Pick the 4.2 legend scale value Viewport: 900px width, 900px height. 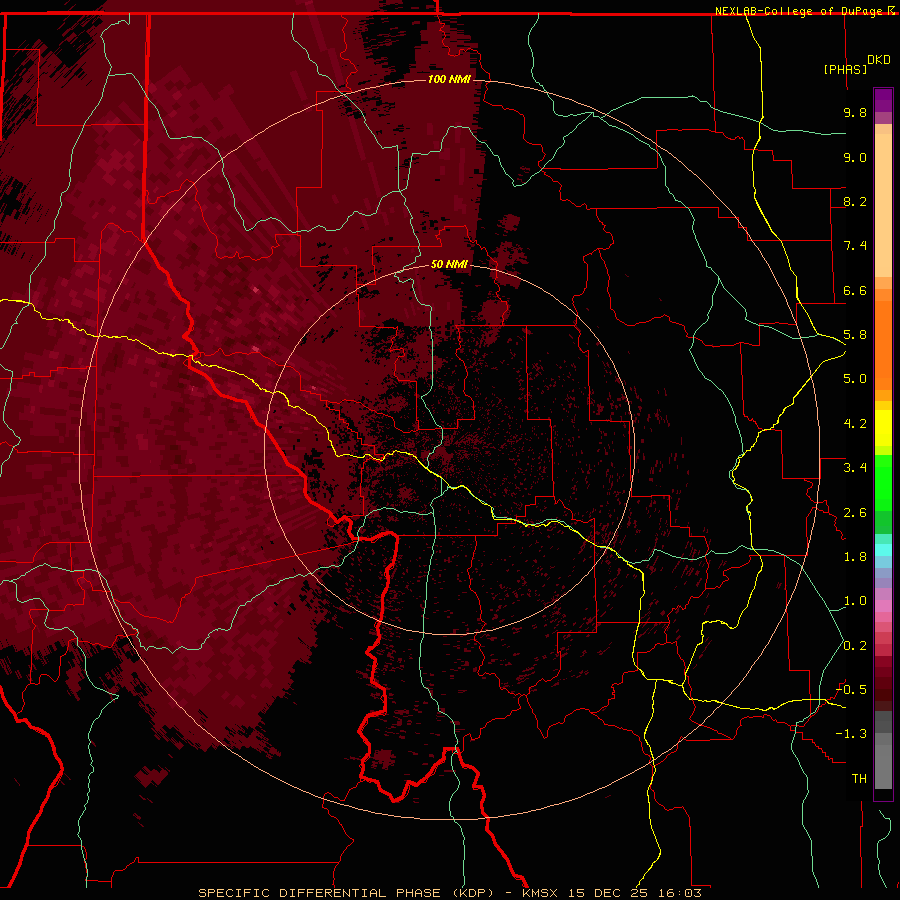click(x=855, y=424)
